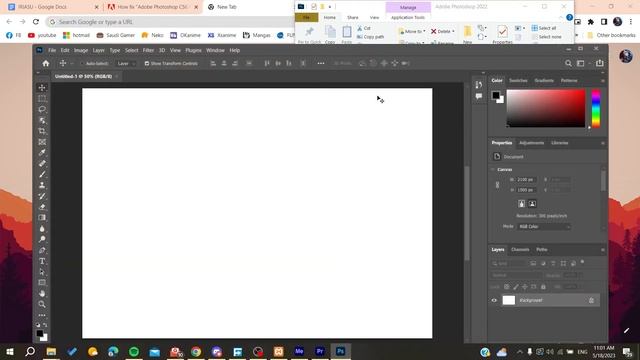Click the Search magnifier in options bar
Viewport: 640px width, 360px height.
568,63
